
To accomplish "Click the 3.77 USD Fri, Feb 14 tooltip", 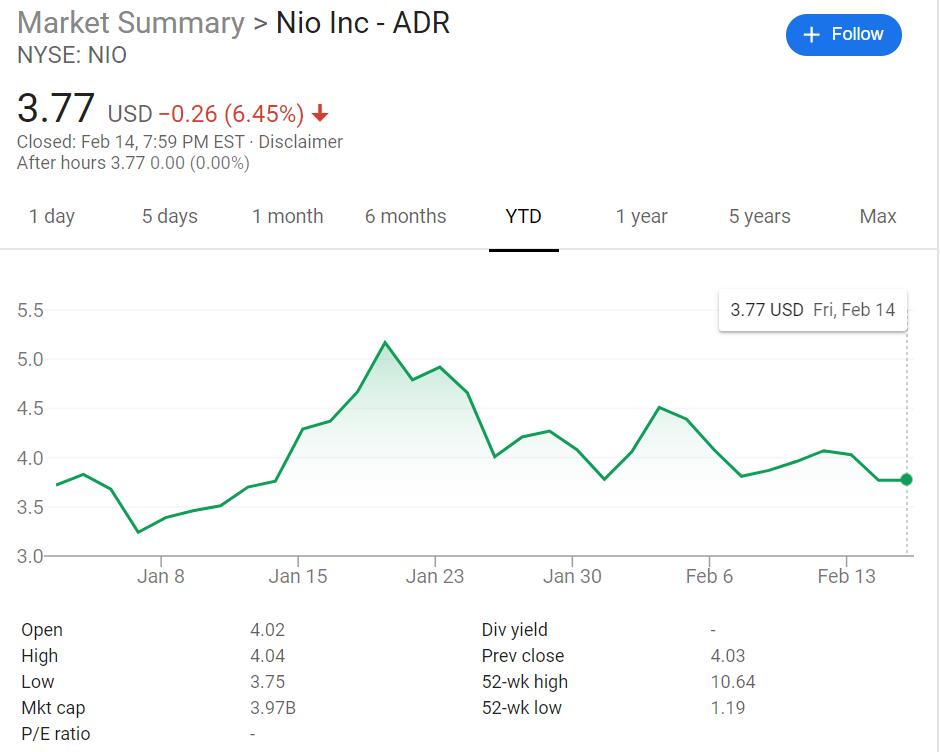I will pos(812,310).
